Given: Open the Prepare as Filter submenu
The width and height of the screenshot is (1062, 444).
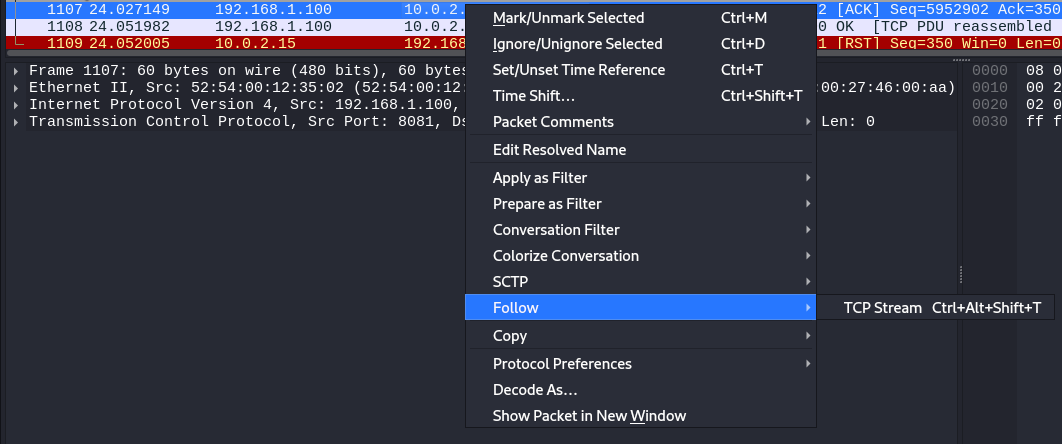Looking at the screenshot, I should pyautogui.click(x=641, y=204).
